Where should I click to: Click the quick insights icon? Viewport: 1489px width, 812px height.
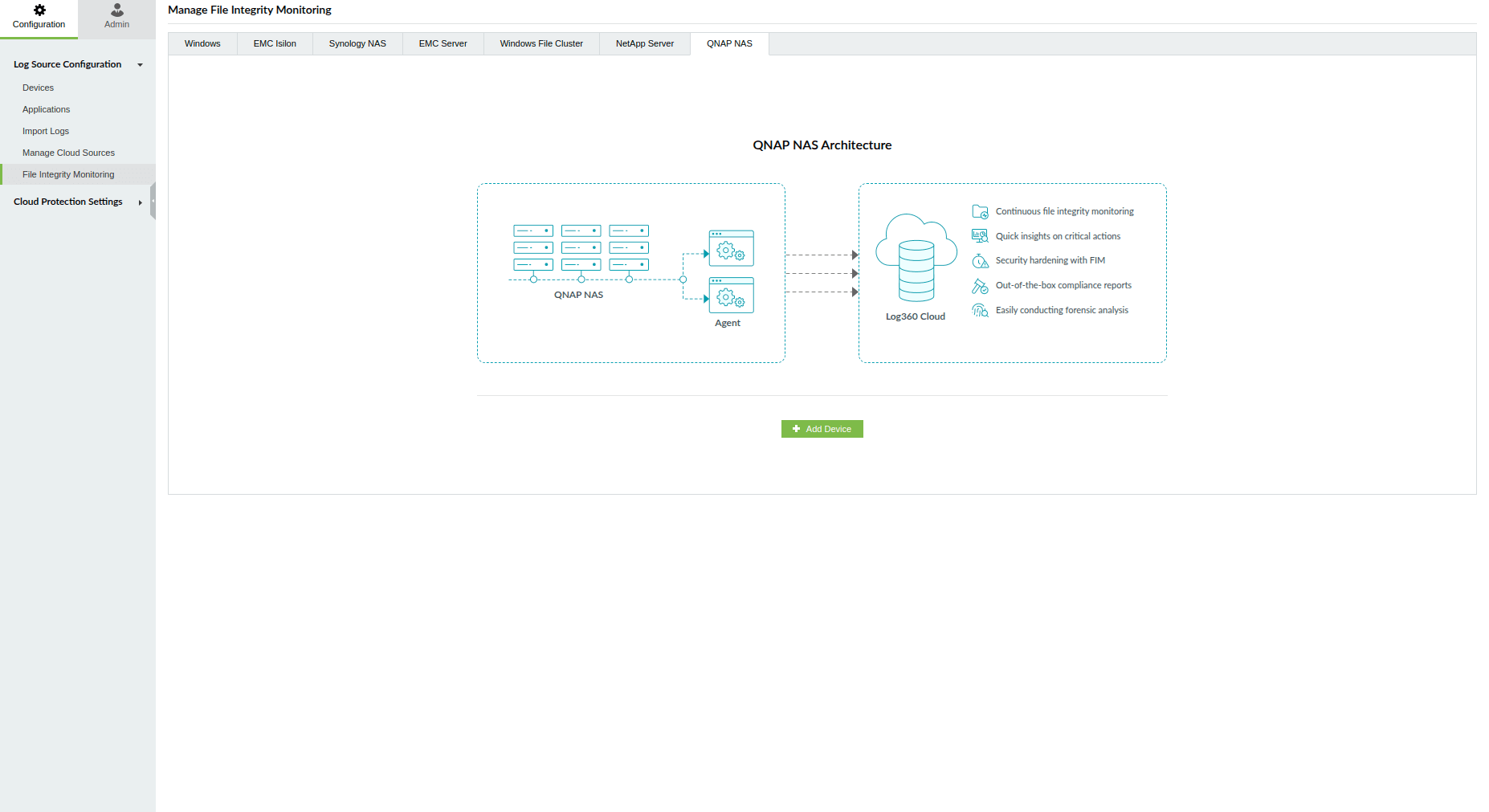(x=980, y=236)
